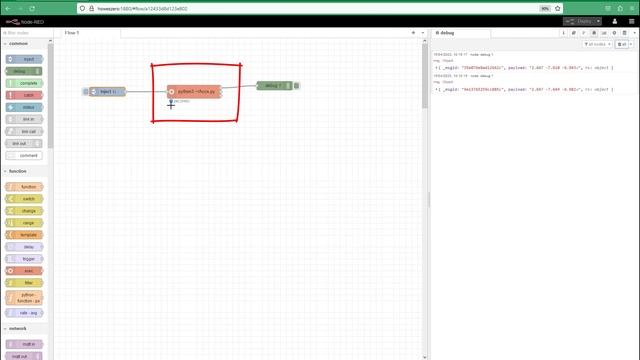Open the Node-RED hamburger main menu

pos(631,21)
